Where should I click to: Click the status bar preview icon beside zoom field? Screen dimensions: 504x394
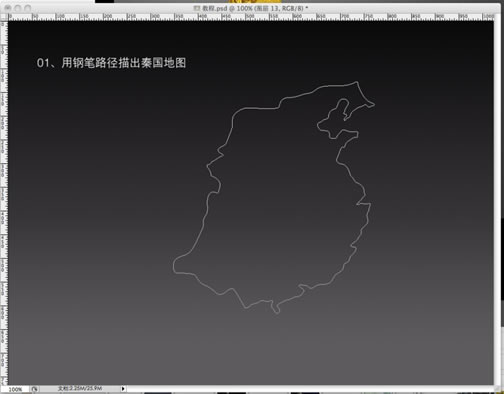point(34,389)
